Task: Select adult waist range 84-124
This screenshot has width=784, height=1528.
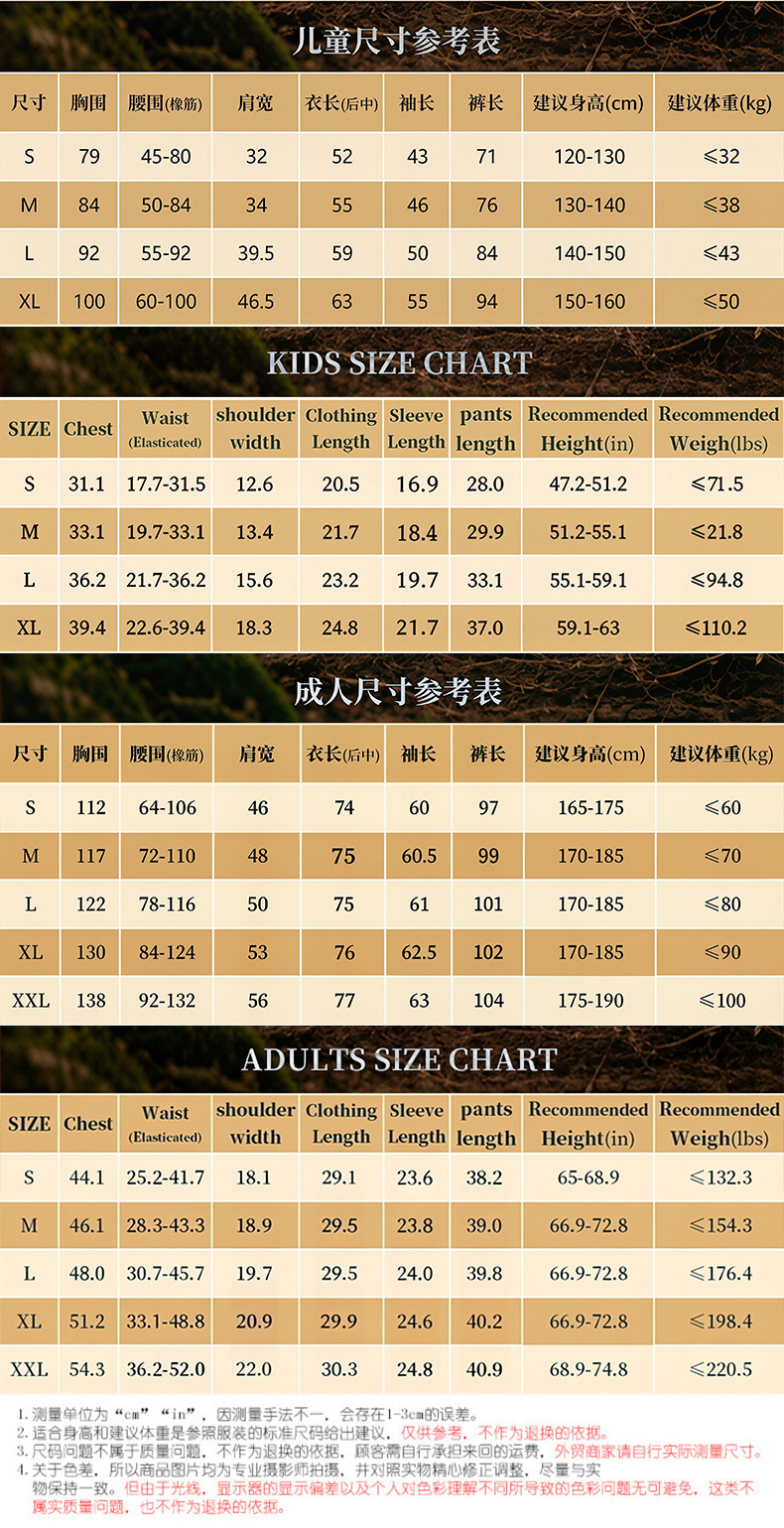Action: click(168, 952)
